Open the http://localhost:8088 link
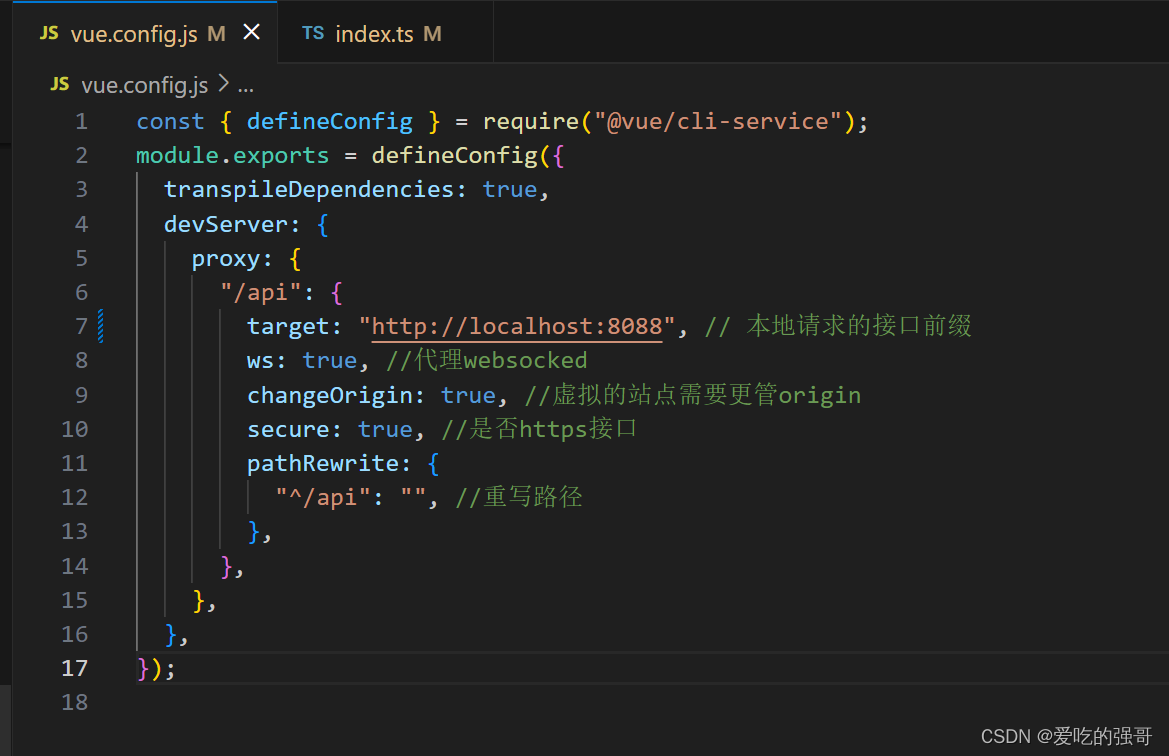The height and width of the screenshot is (756, 1169). [516, 326]
